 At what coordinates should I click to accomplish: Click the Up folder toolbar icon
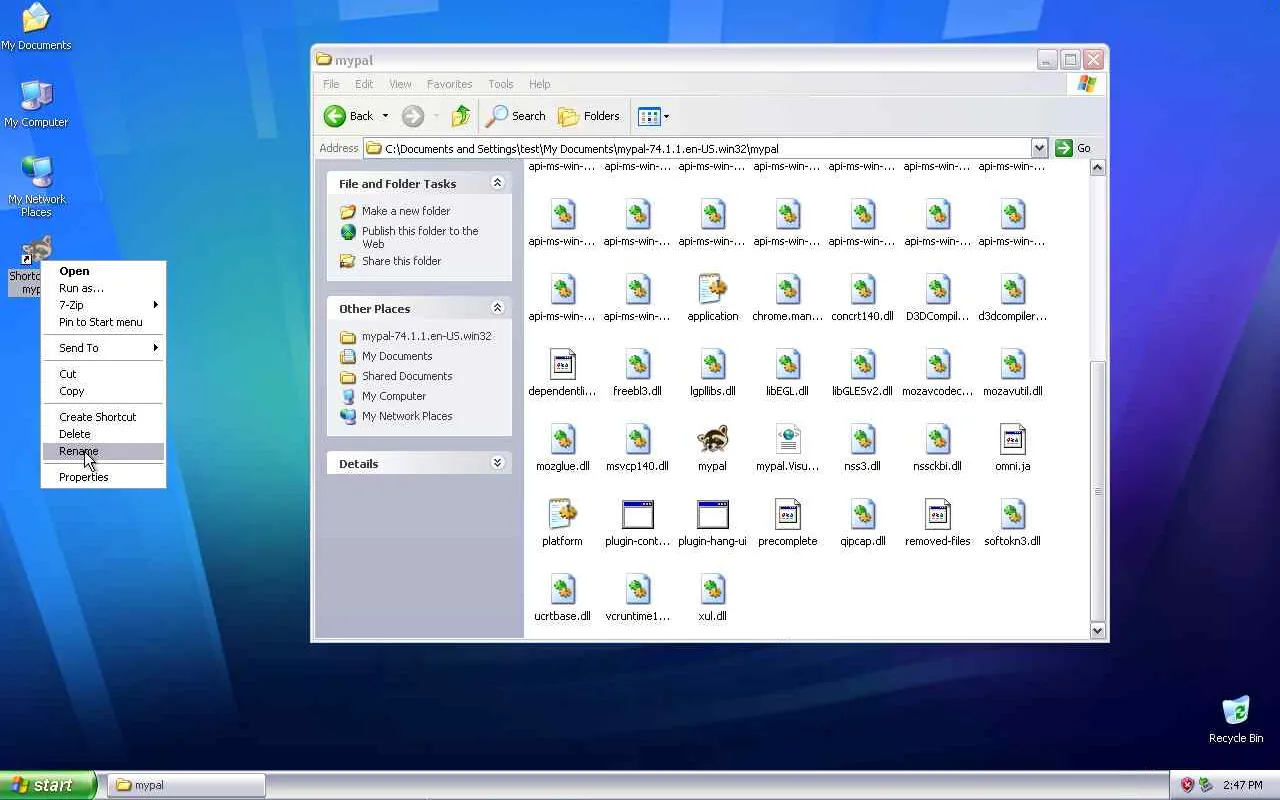pos(460,116)
